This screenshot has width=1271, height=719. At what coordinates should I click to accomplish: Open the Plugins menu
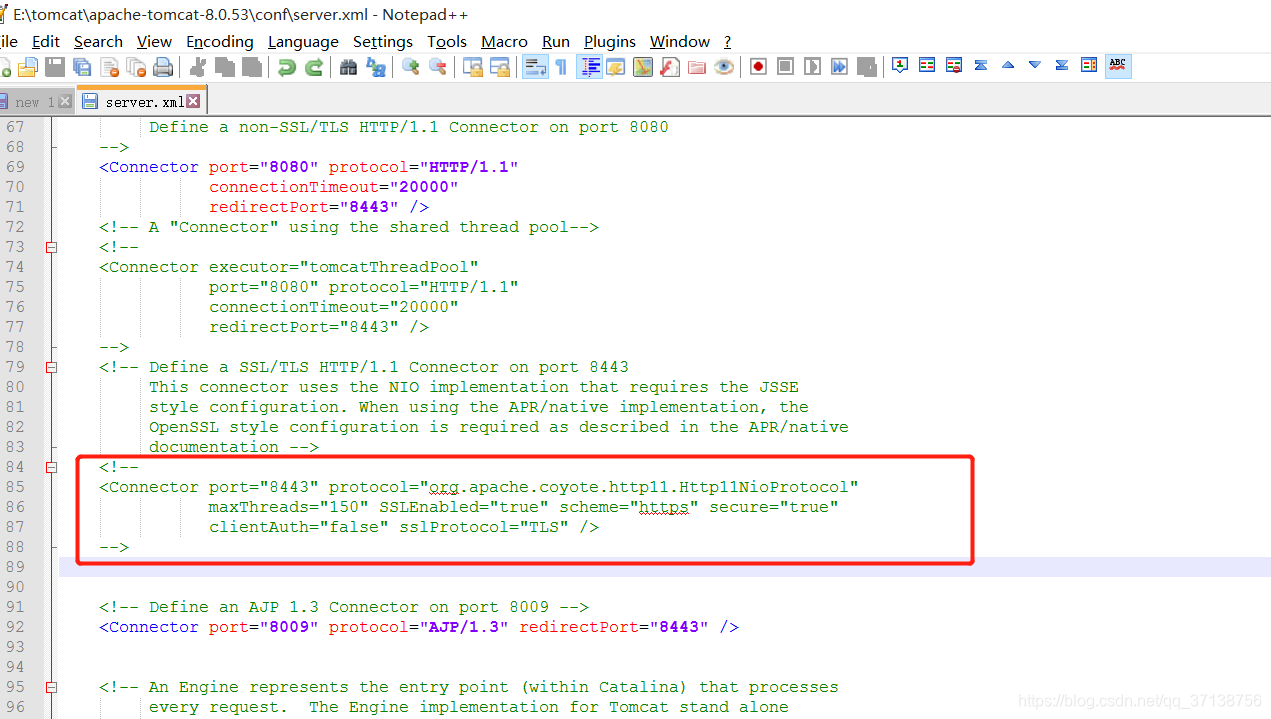(610, 42)
